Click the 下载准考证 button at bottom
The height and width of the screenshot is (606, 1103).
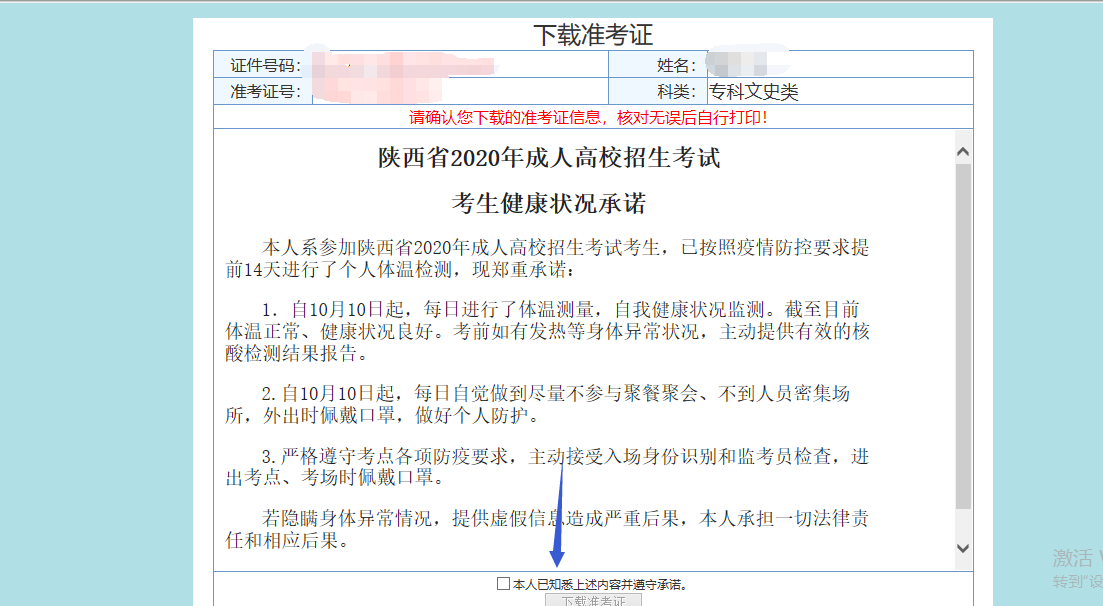[x=593, y=601]
